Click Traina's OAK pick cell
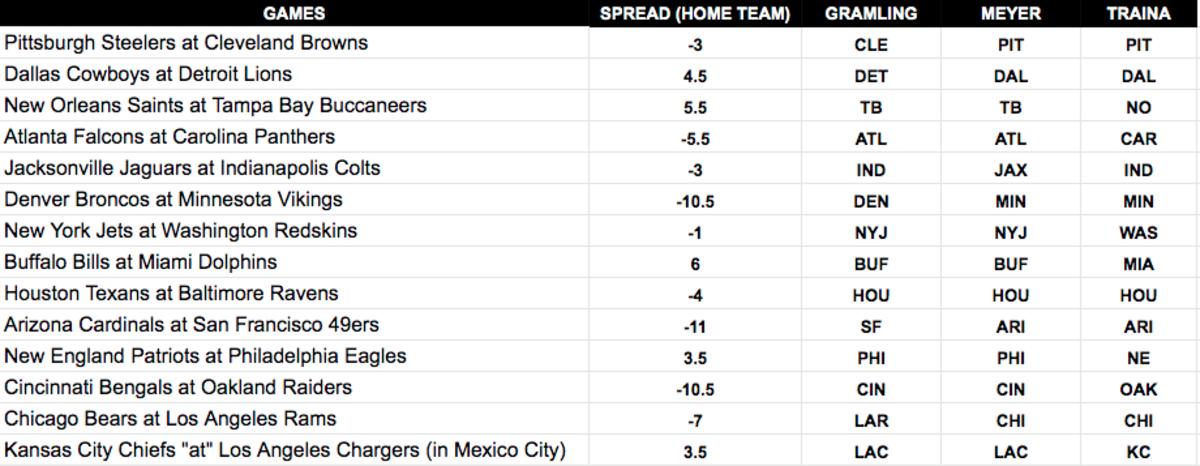 coord(1138,389)
